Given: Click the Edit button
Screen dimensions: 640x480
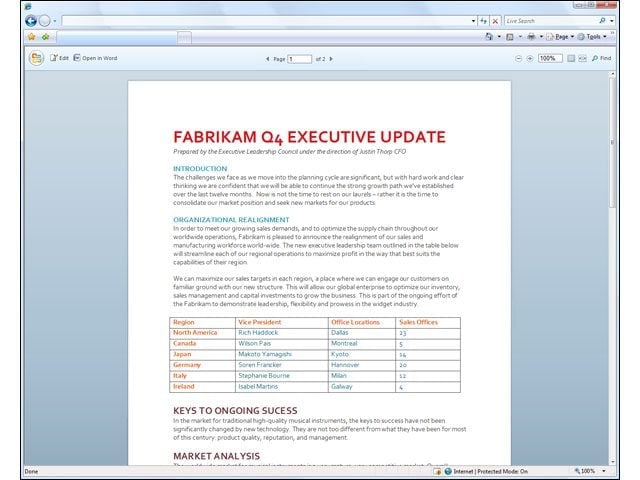Looking at the screenshot, I should pyautogui.click(x=60, y=58).
